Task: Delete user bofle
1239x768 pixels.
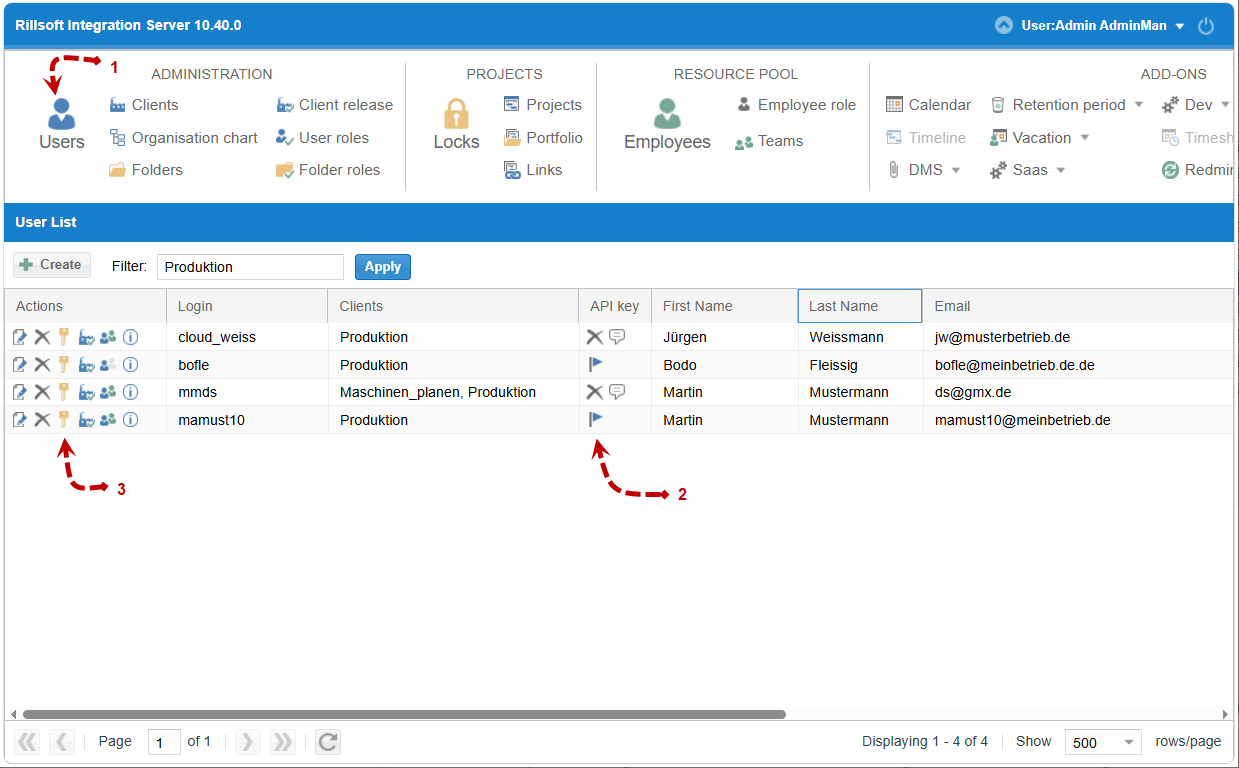Action: (x=42, y=365)
